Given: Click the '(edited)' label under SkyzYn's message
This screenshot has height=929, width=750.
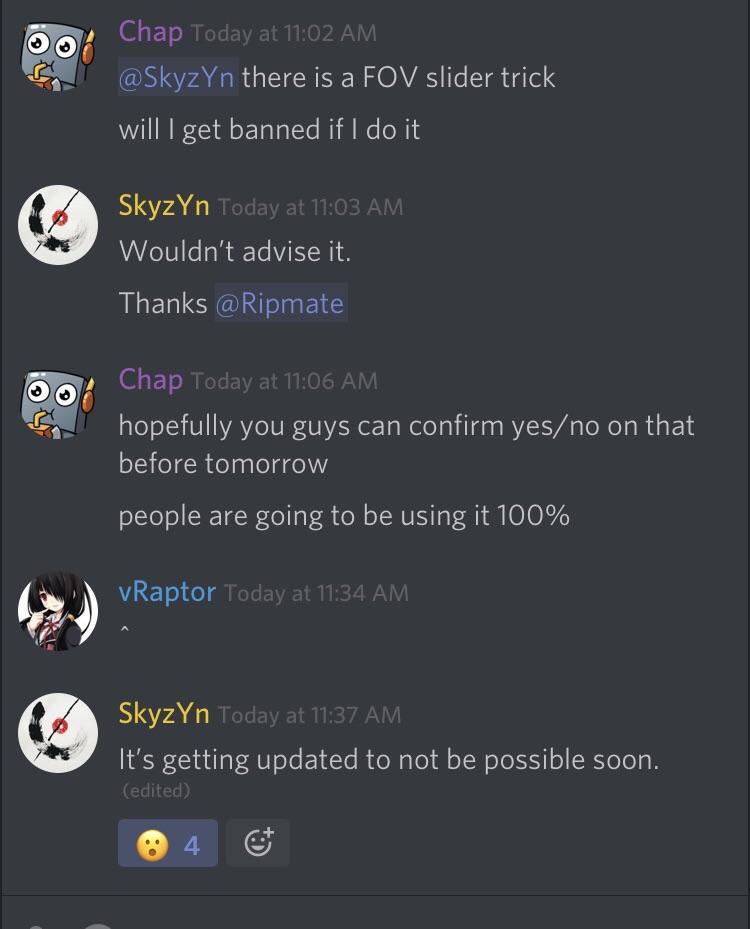Looking at the screenshot, I should (x=156, y=790).
